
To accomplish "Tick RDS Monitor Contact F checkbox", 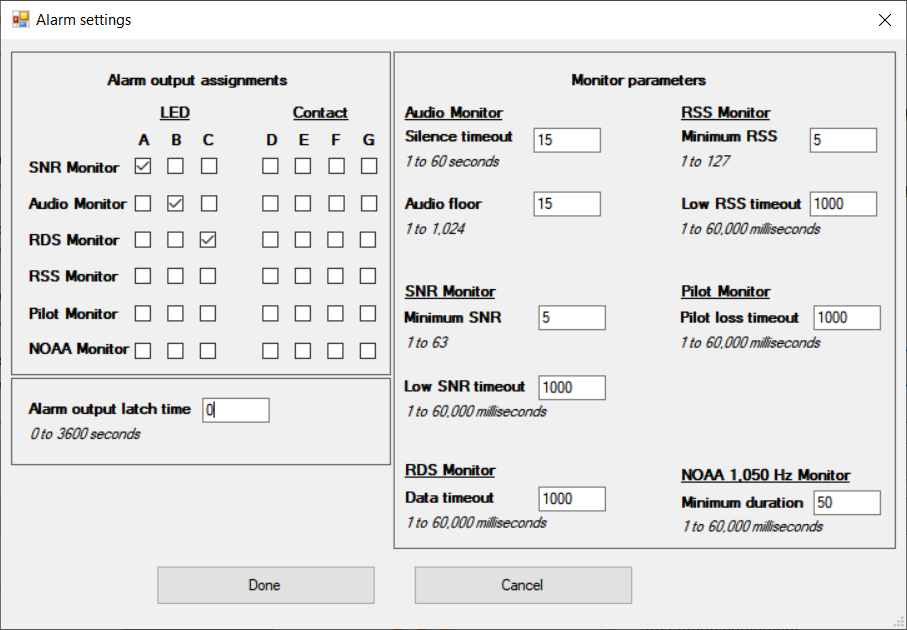I will pos(335,240).
